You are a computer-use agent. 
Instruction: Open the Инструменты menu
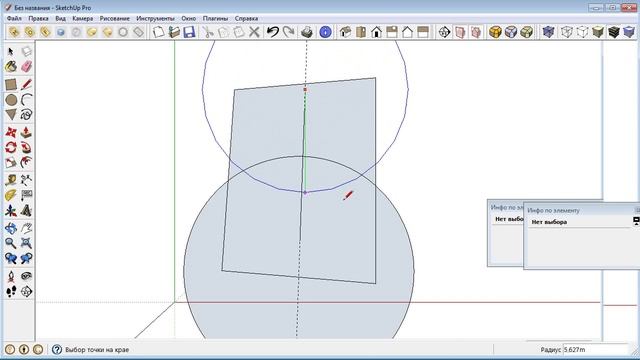tap(155, 18)
